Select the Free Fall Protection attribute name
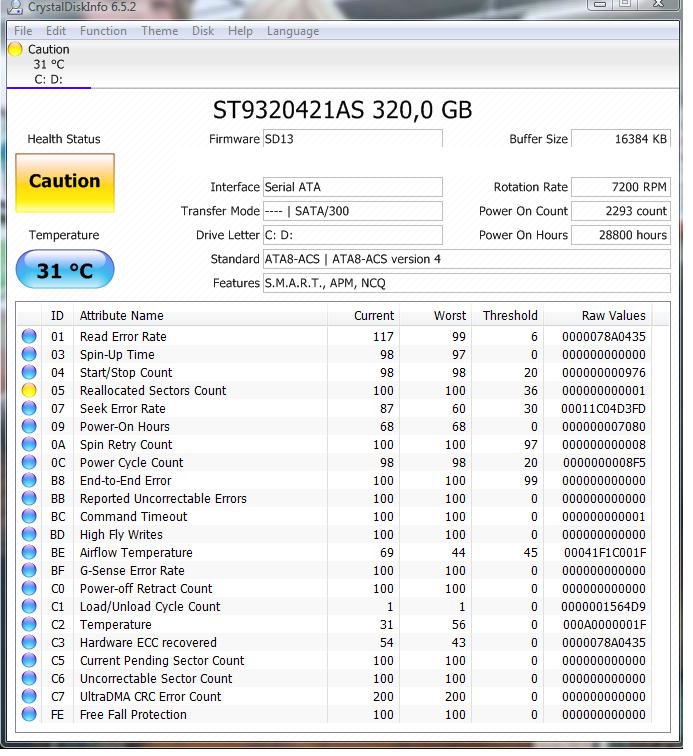This screenshot has width=693, height=756. click(x=133, y=715)
